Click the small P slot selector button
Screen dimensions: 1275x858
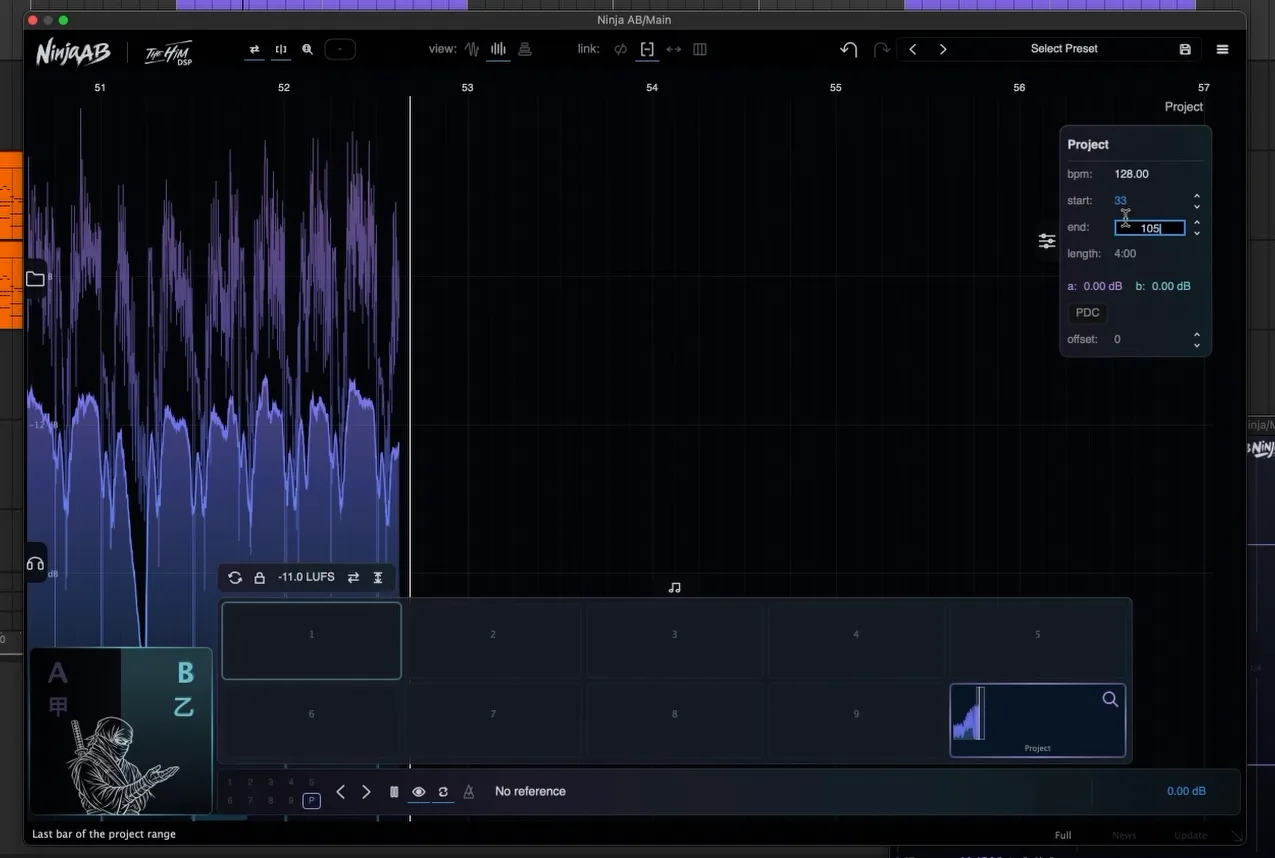pos(311,801)
